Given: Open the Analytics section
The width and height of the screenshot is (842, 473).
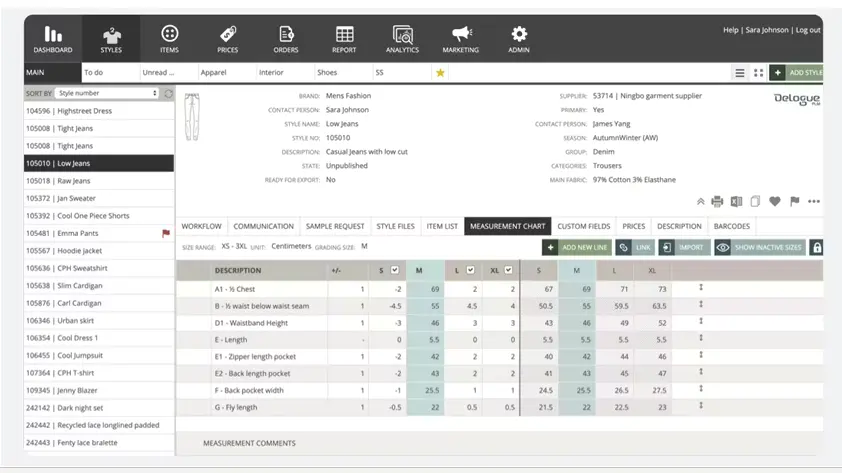Looking at the screenshot, I should point(402,39).
